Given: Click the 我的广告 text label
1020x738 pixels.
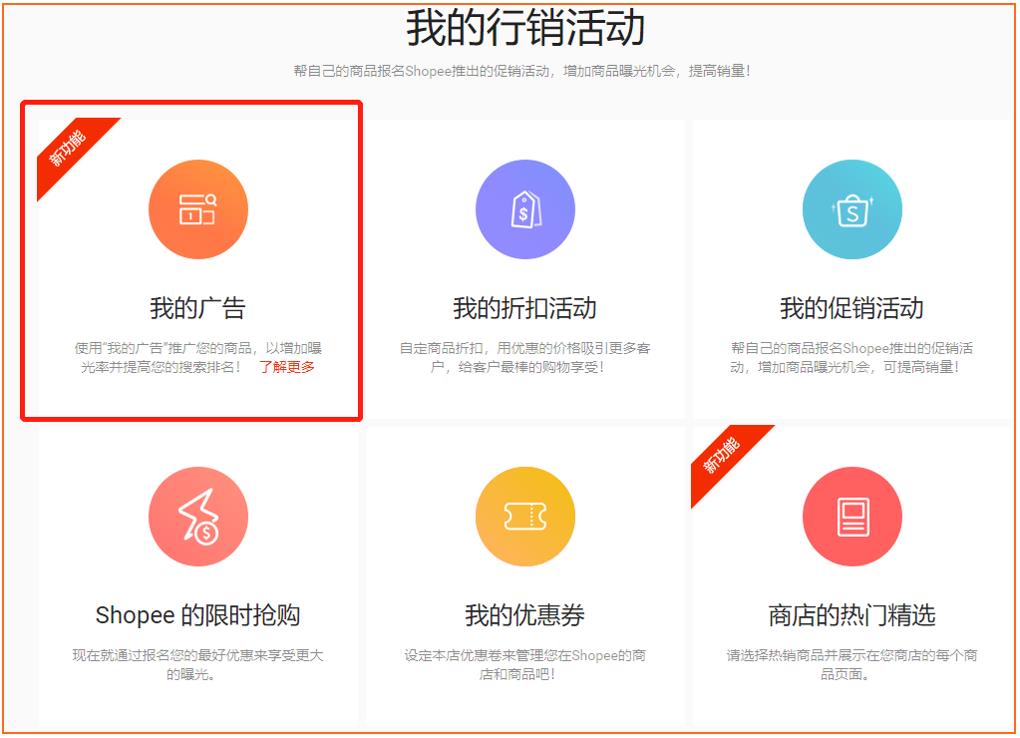Looking at the screenshot, I should pos(197,309).
